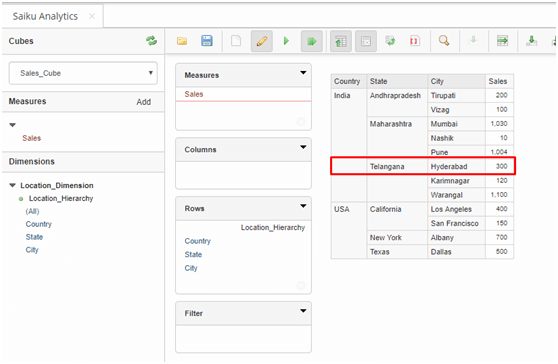Close the Saiku Analytics tab
The width and height of the screenshot is (558, 364).
click(x=92, y=16)
